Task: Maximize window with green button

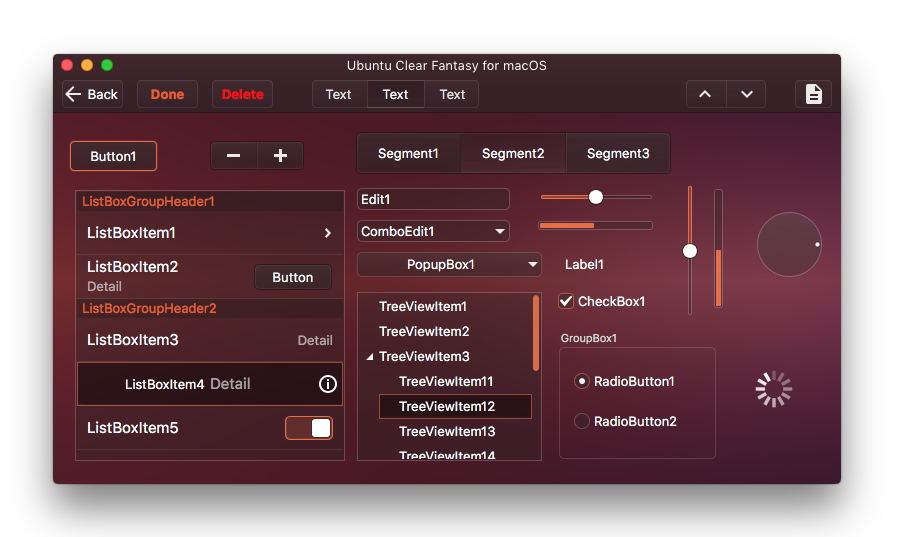Action: point(107,65)
